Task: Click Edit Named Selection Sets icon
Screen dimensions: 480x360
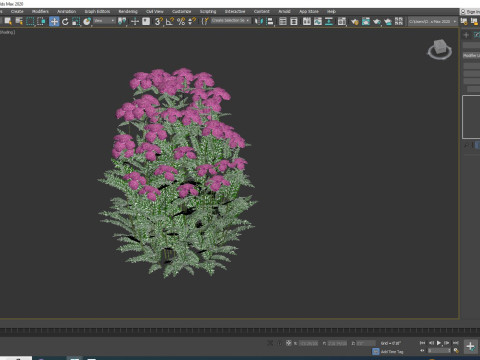Action: pyautogui.click(x=205, y=21)
